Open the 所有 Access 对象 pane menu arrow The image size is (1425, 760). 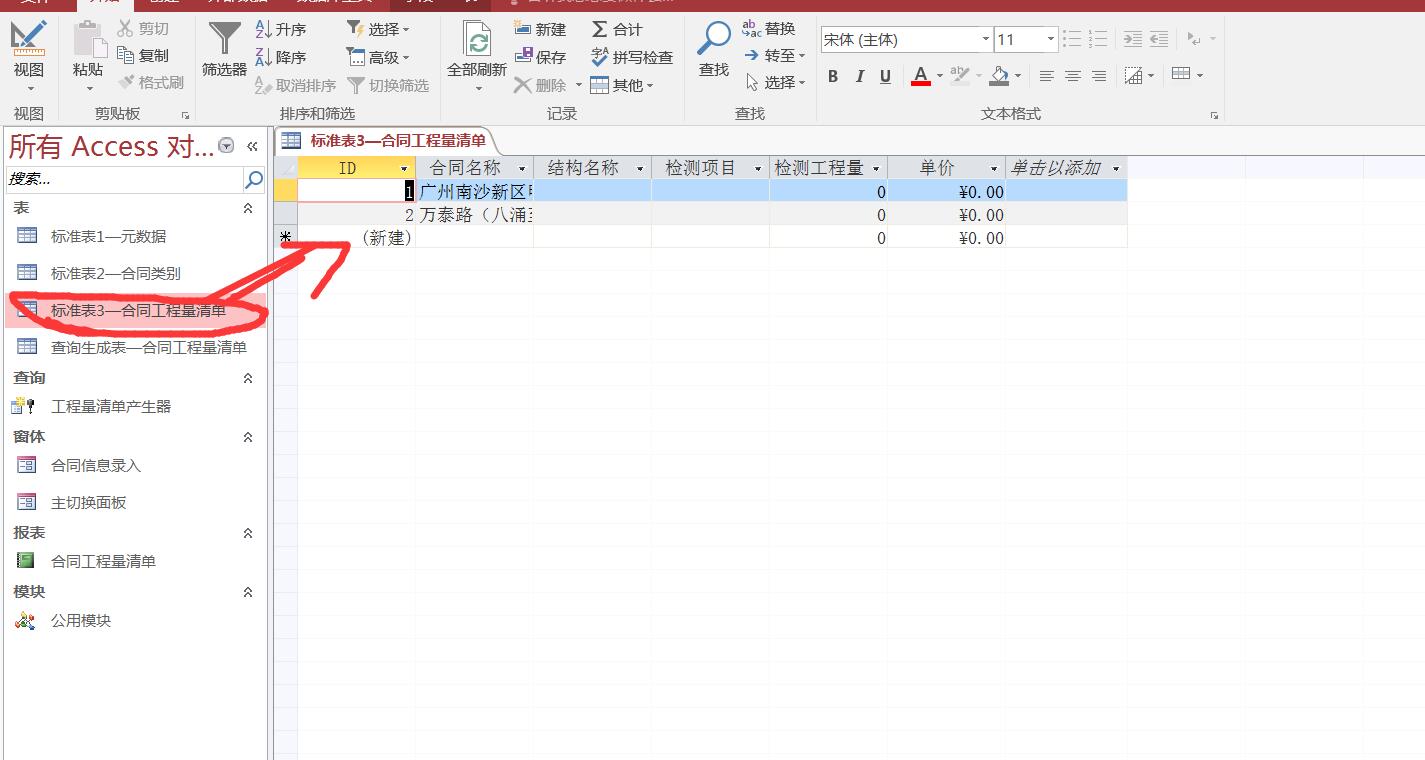click(x=226, y=146)
